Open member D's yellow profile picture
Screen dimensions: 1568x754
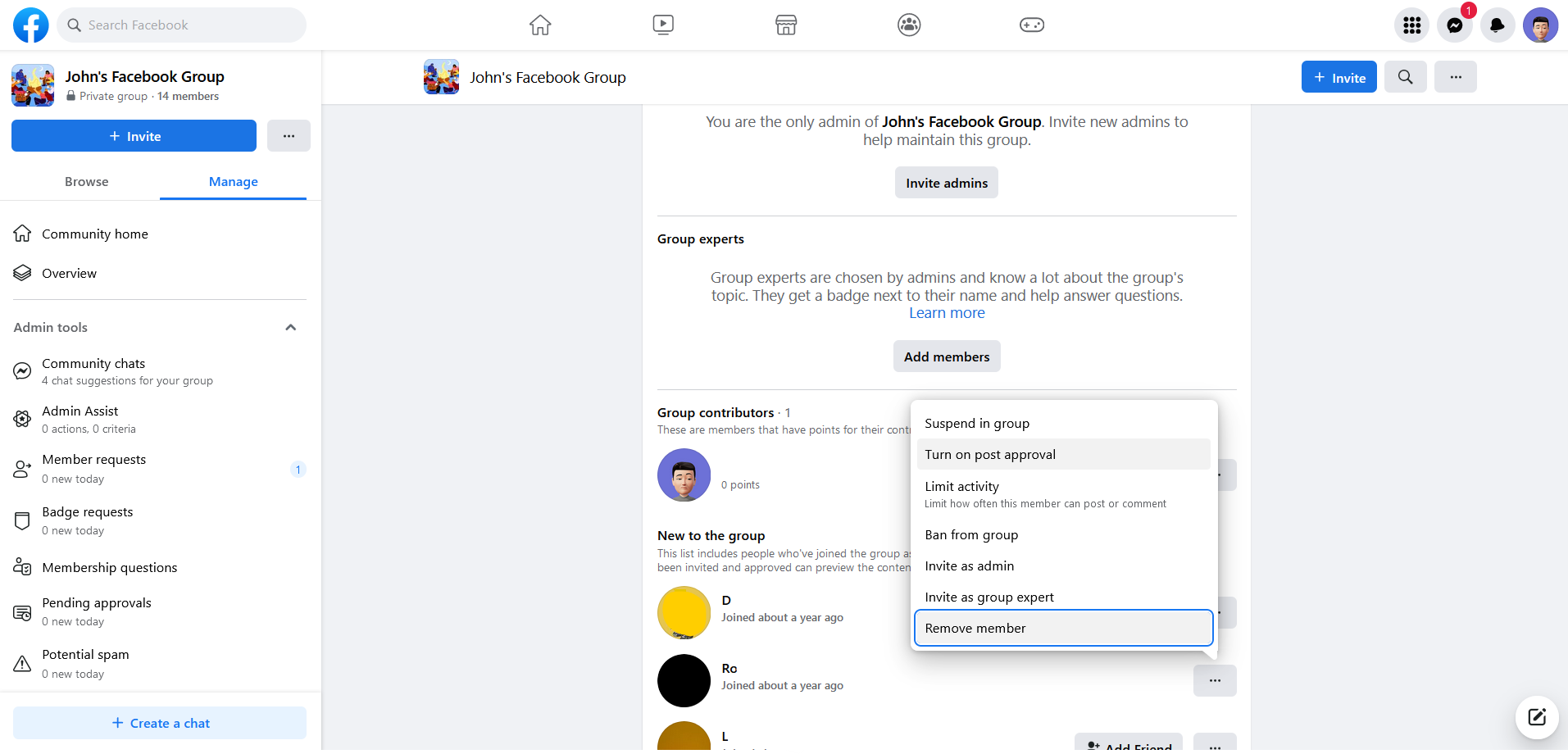[684, 612]
